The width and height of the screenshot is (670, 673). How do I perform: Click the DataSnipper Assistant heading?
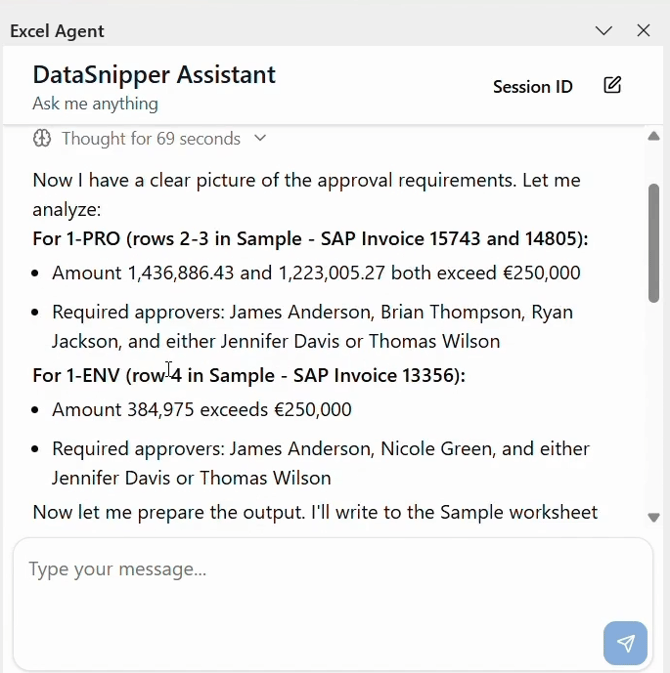tap(154, 75)
